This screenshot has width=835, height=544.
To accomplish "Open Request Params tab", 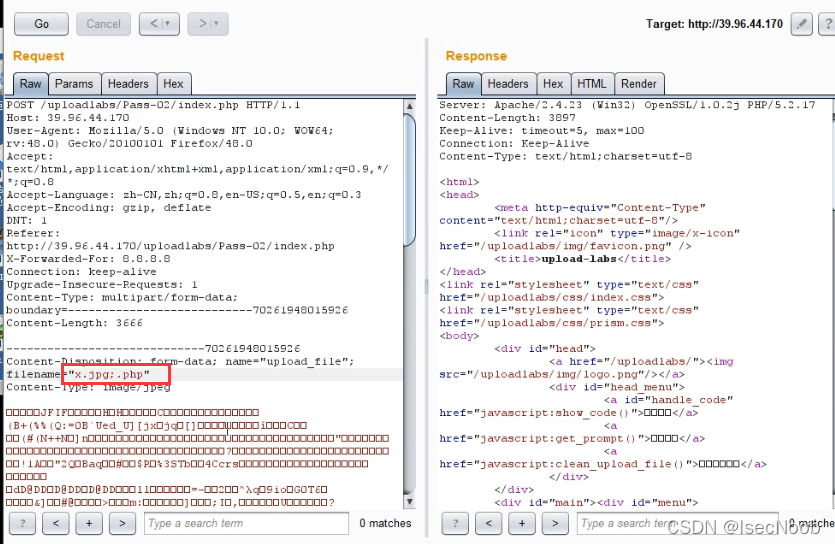I will click(74, 84).
